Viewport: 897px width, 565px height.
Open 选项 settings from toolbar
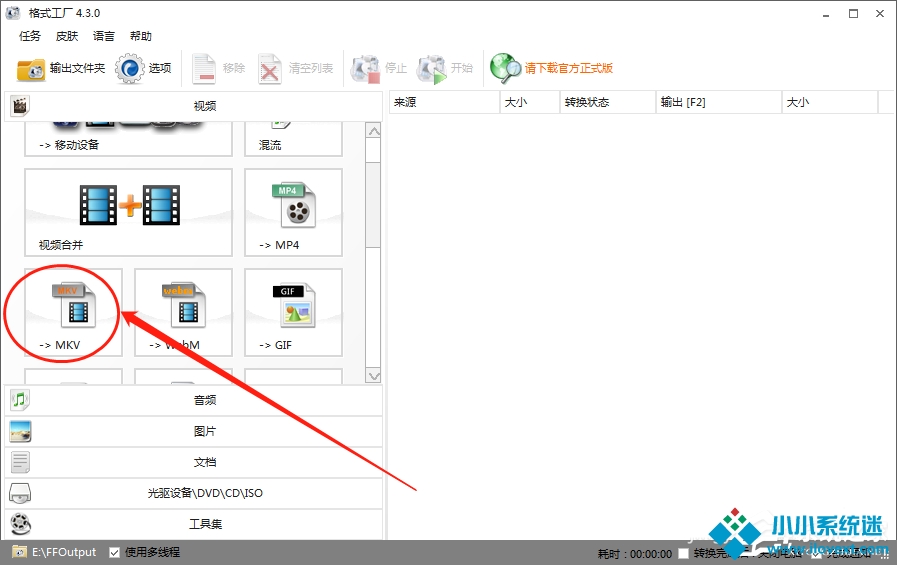coord(144,68)
